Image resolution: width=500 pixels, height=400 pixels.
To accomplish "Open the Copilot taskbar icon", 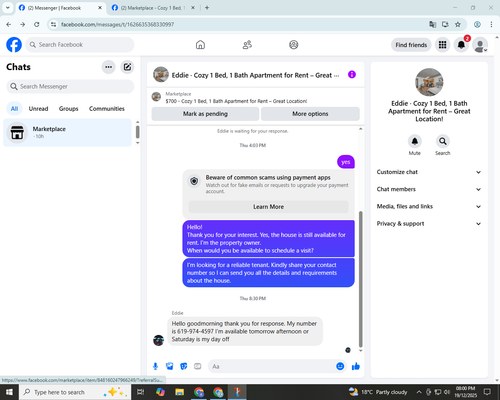I will [x=160, y=392].
